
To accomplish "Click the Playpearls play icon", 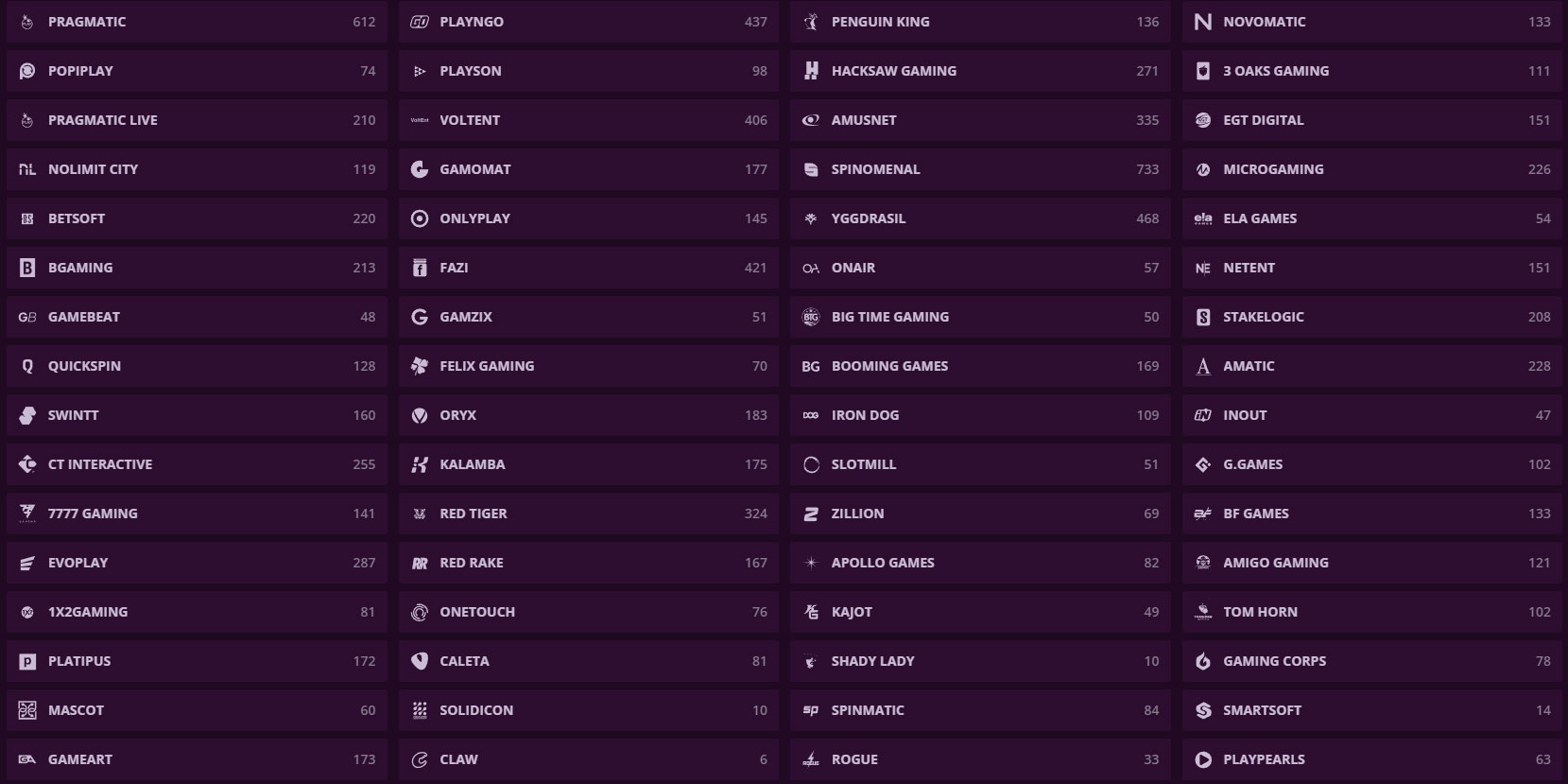I will 1202,759.
